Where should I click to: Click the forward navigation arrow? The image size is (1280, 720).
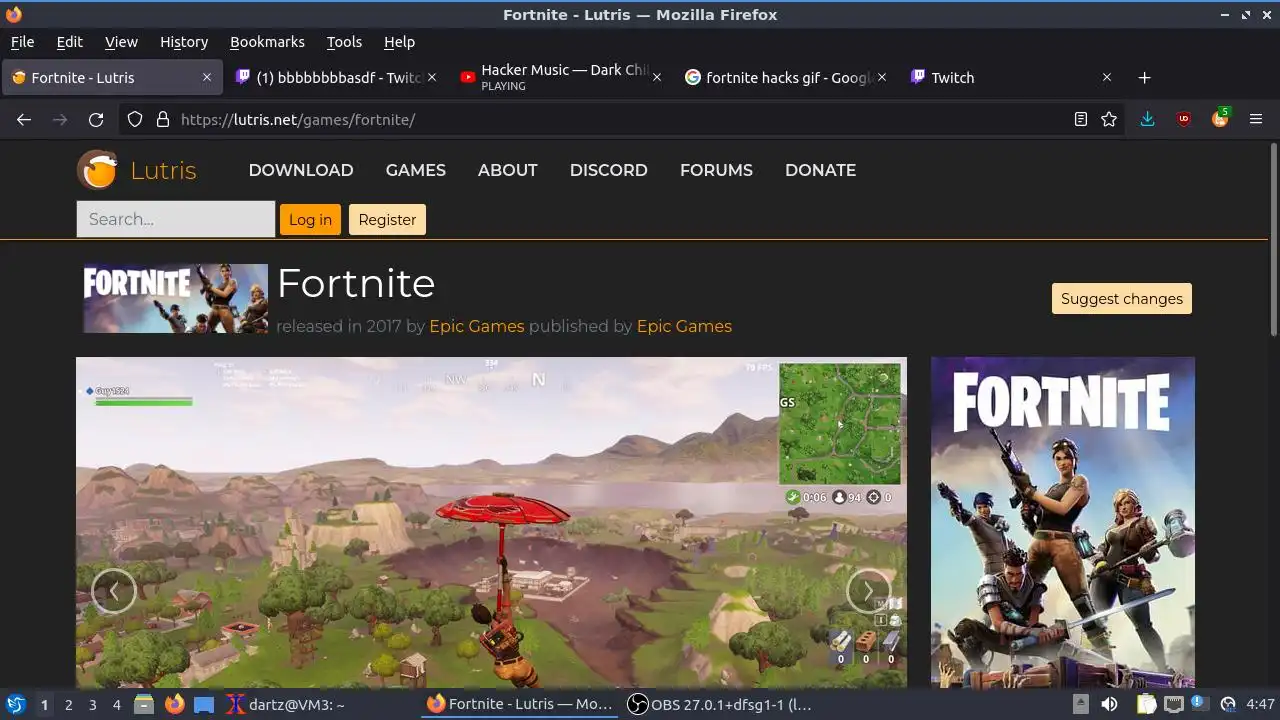point(60,119)
